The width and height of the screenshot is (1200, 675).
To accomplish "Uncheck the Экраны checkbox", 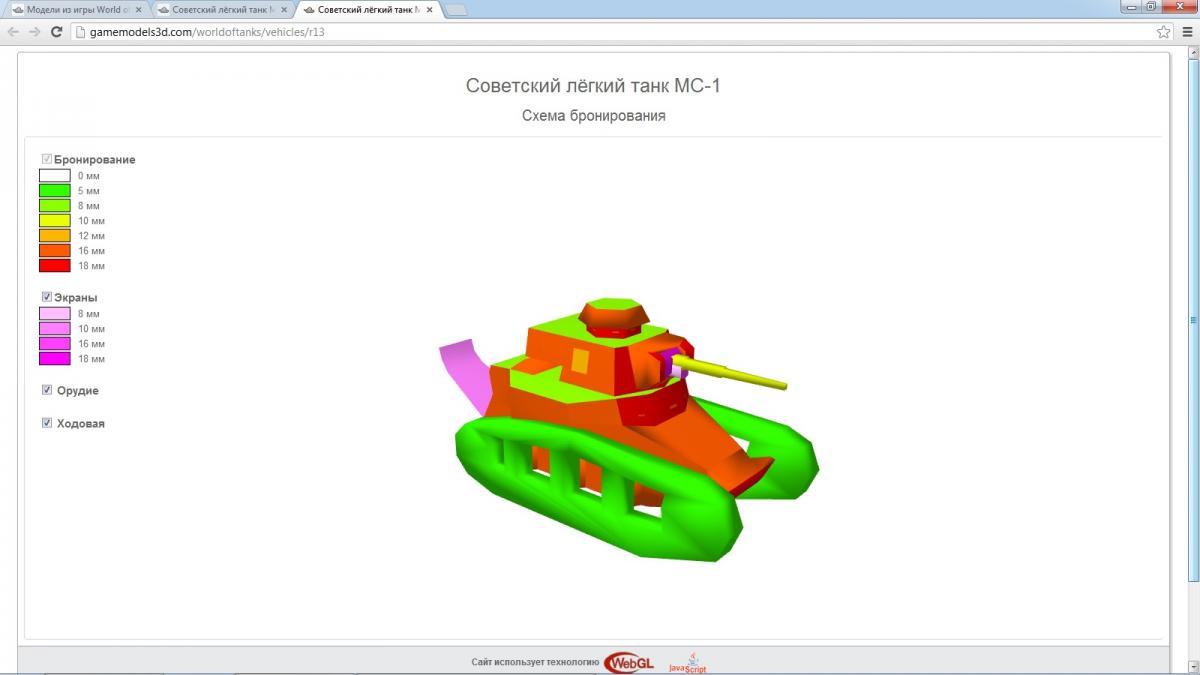I will point(47,297).
